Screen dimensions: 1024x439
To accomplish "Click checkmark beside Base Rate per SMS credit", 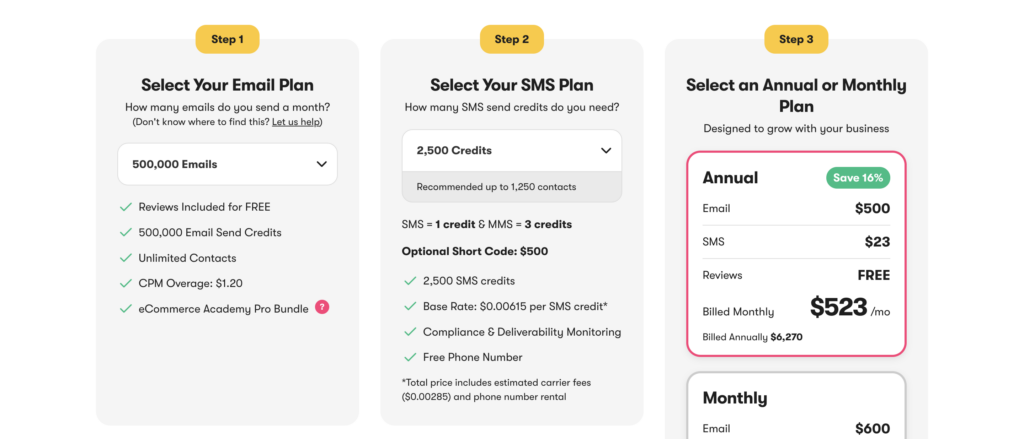I will [409, 306].
